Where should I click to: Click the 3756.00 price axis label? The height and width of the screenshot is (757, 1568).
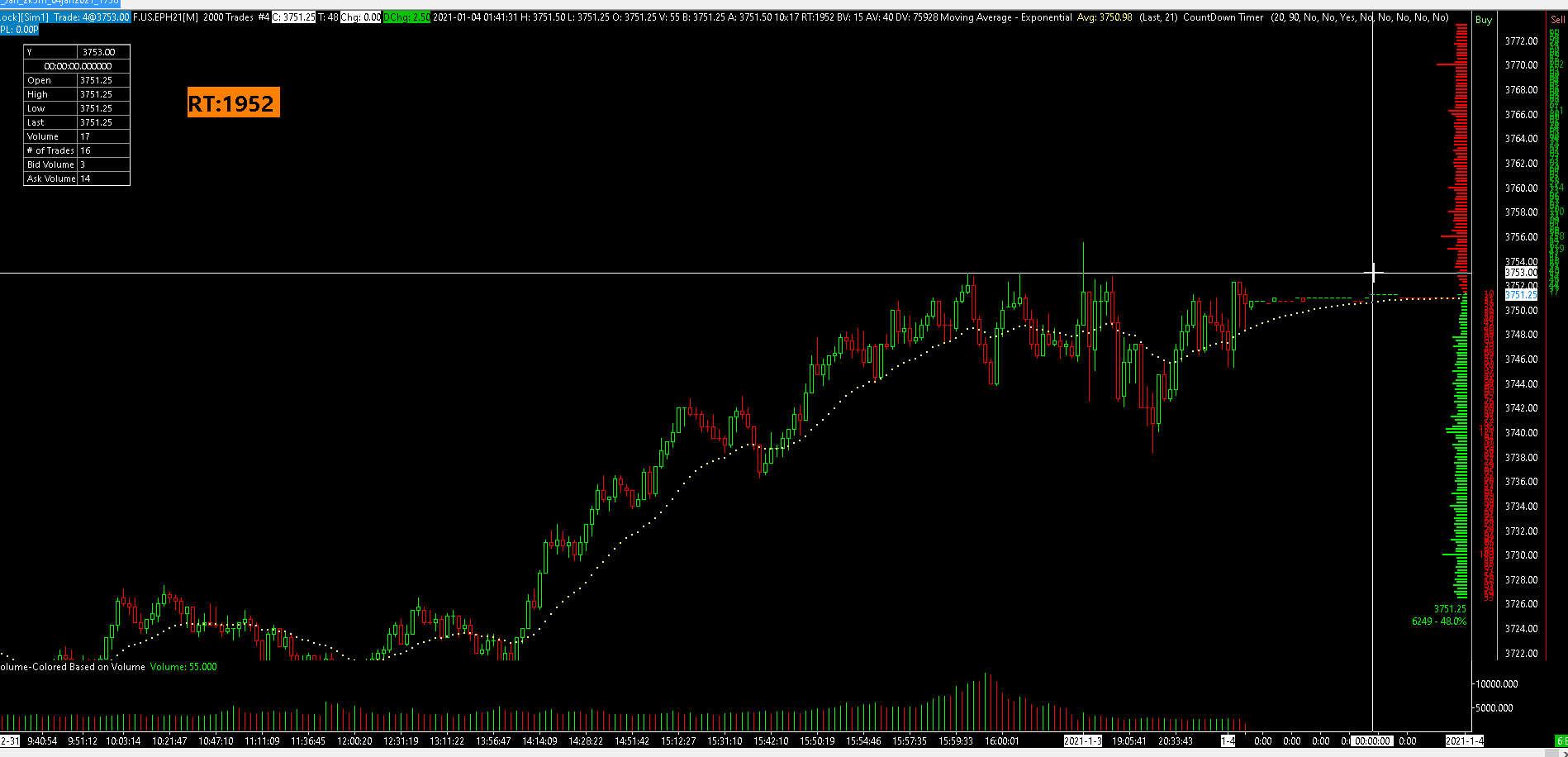[x=1521, y=237]
